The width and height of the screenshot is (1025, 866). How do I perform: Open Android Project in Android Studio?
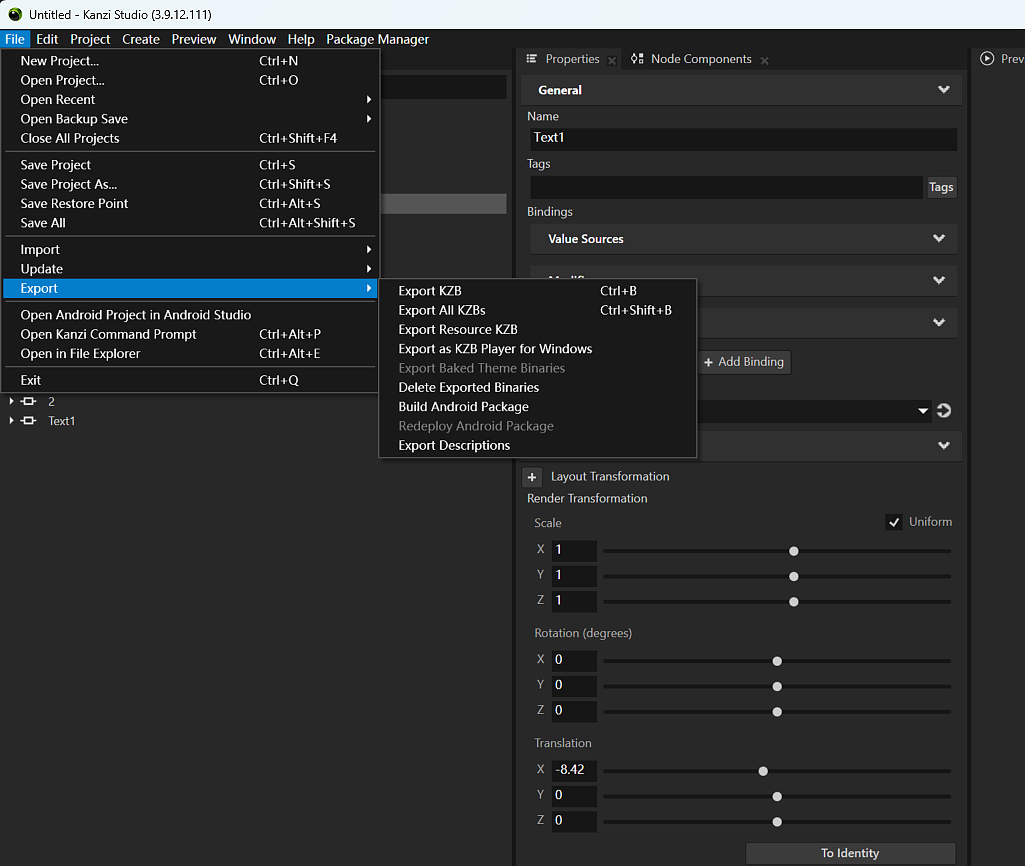[x=190, y=315]
